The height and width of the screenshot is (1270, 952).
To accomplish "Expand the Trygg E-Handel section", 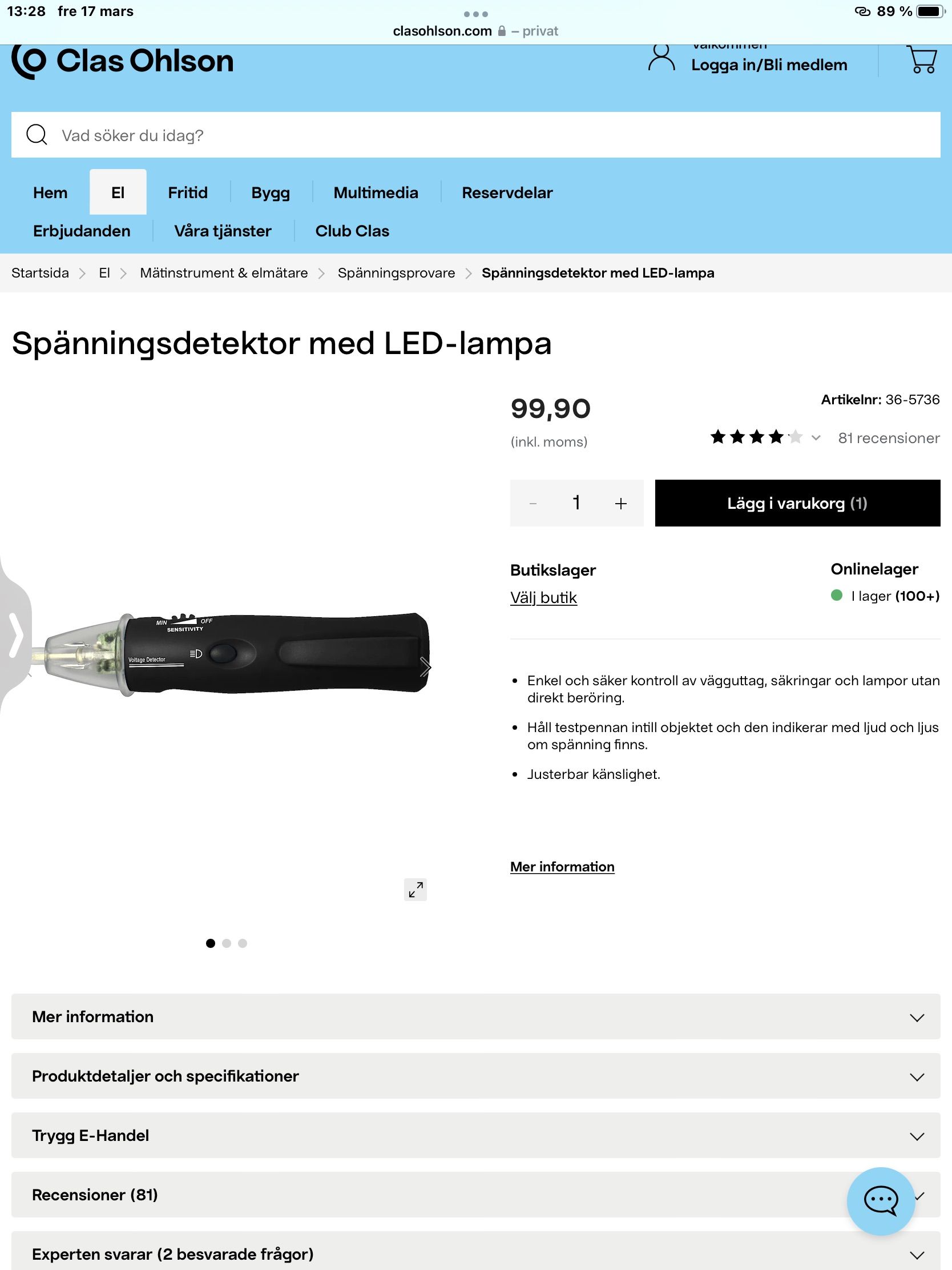I will 475,1136.
